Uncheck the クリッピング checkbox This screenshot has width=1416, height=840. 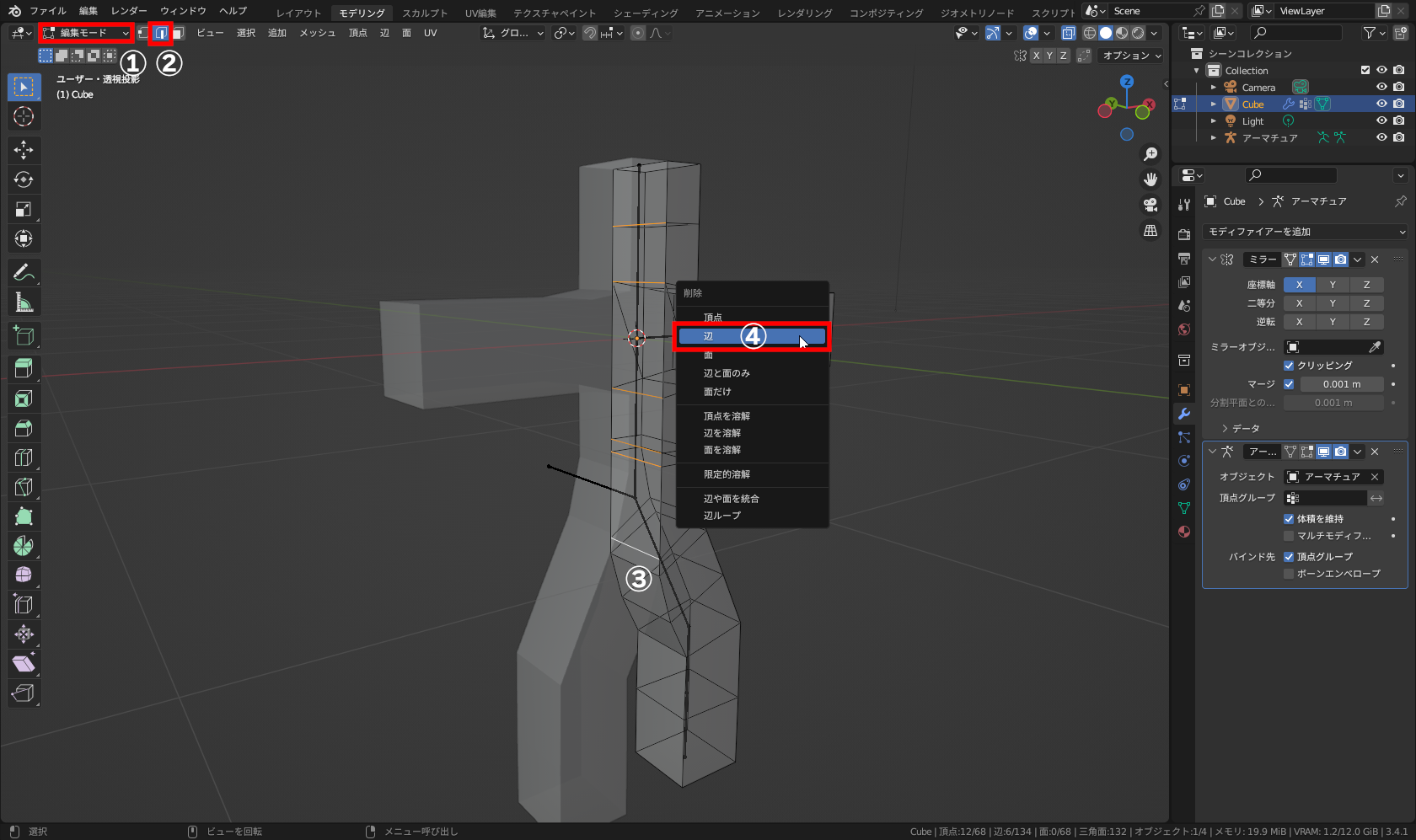click(x=1289, y=366)
